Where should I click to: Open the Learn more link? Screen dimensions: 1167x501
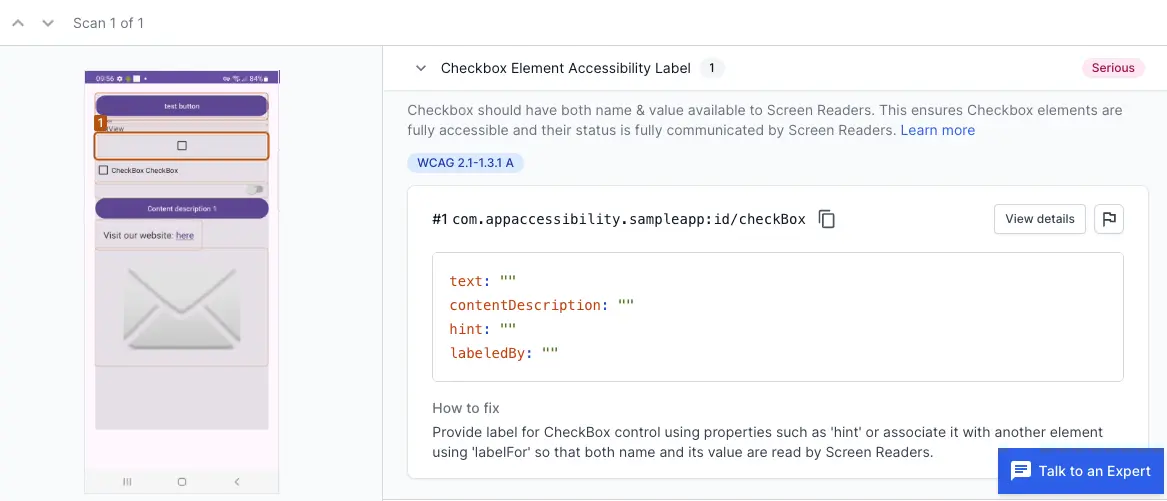[x=937, y=130]
